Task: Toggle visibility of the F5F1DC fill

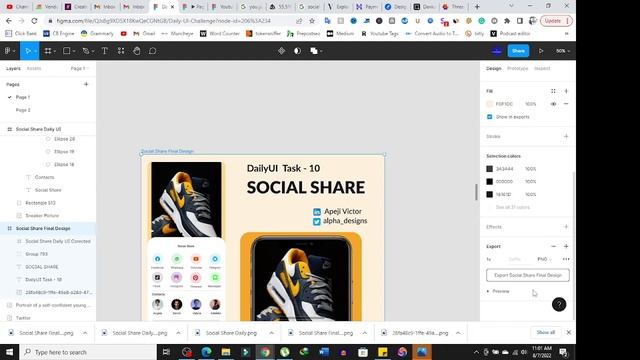Action: pos(553,104)
